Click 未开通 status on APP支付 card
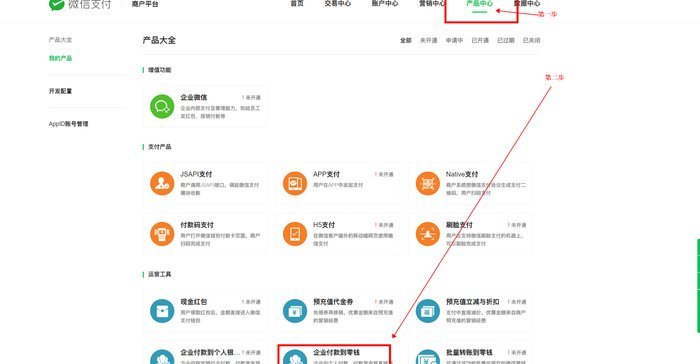This screenshot has height=364, width=700. tap(384, 174)
